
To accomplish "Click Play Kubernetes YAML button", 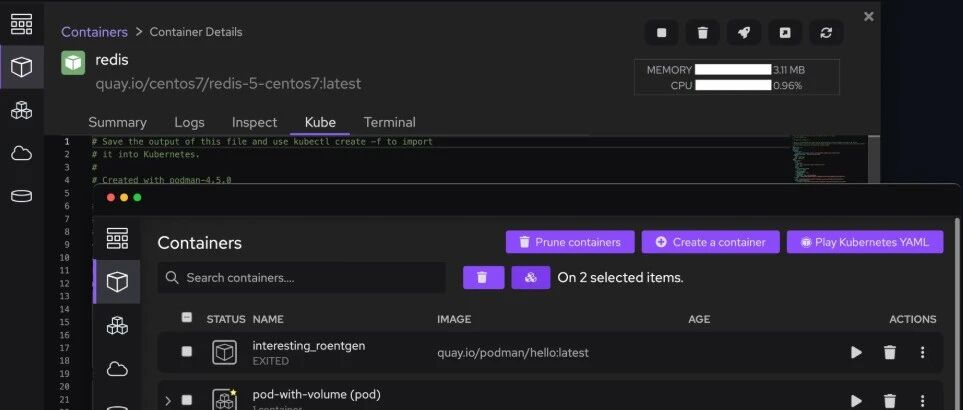I will tap(865, 242).
